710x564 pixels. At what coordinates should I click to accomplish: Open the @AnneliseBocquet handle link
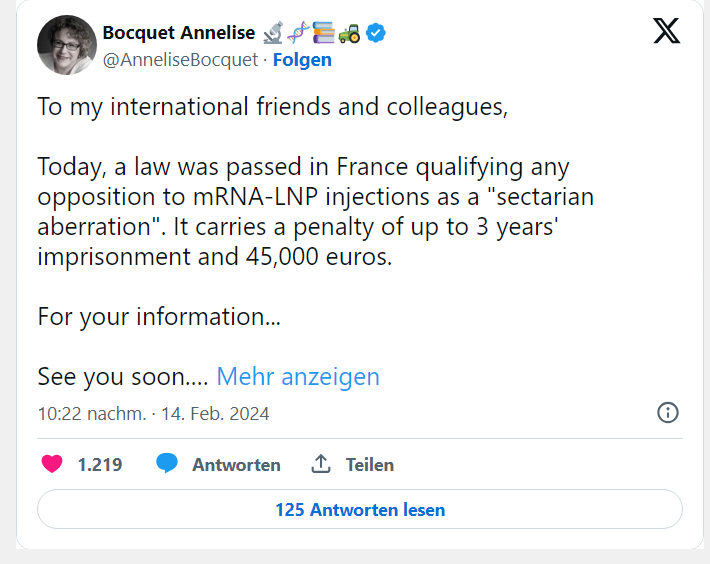pyautogui.click(x=180, y=60)
